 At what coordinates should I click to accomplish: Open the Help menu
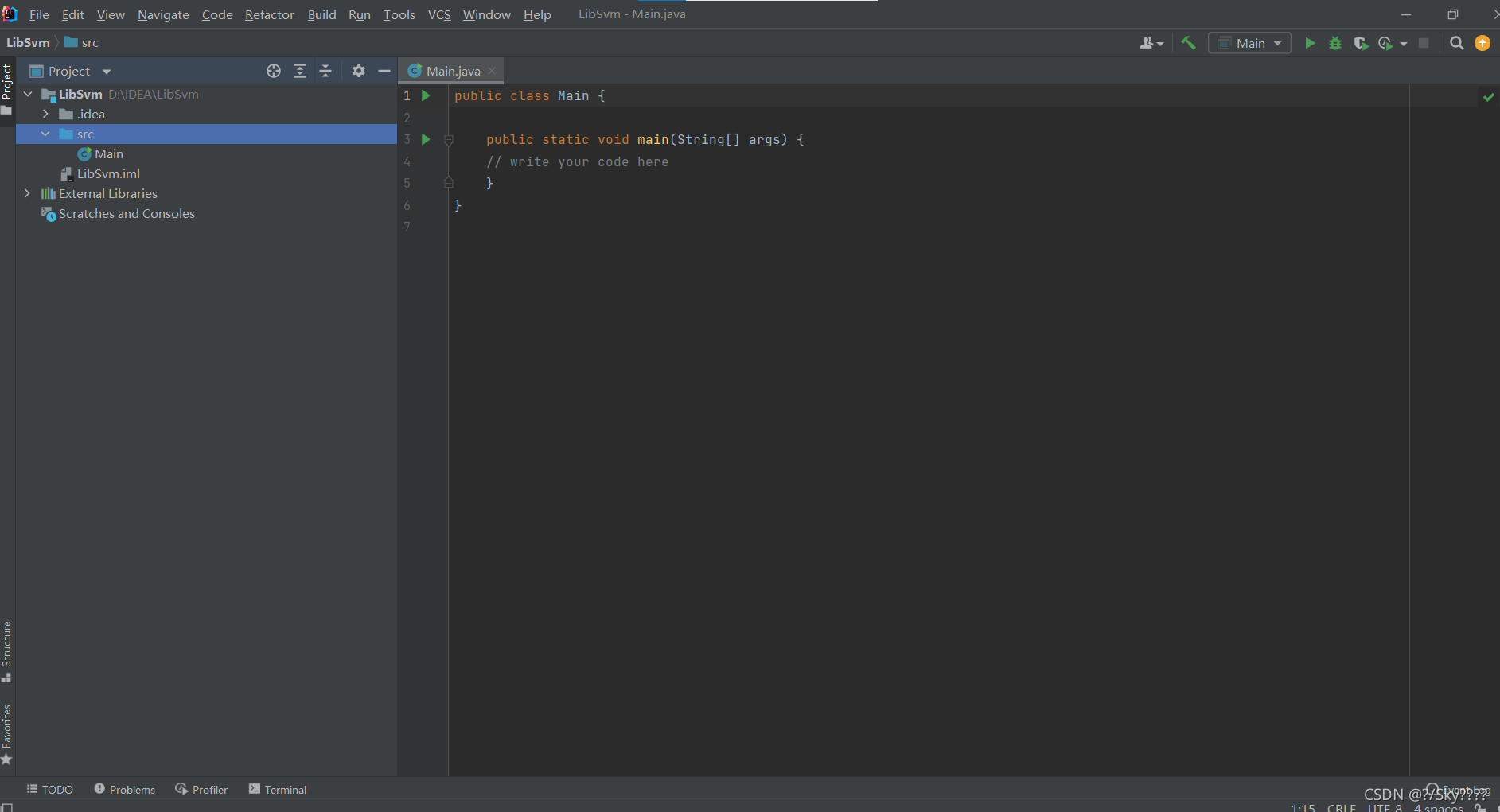(x=537, y=14)
